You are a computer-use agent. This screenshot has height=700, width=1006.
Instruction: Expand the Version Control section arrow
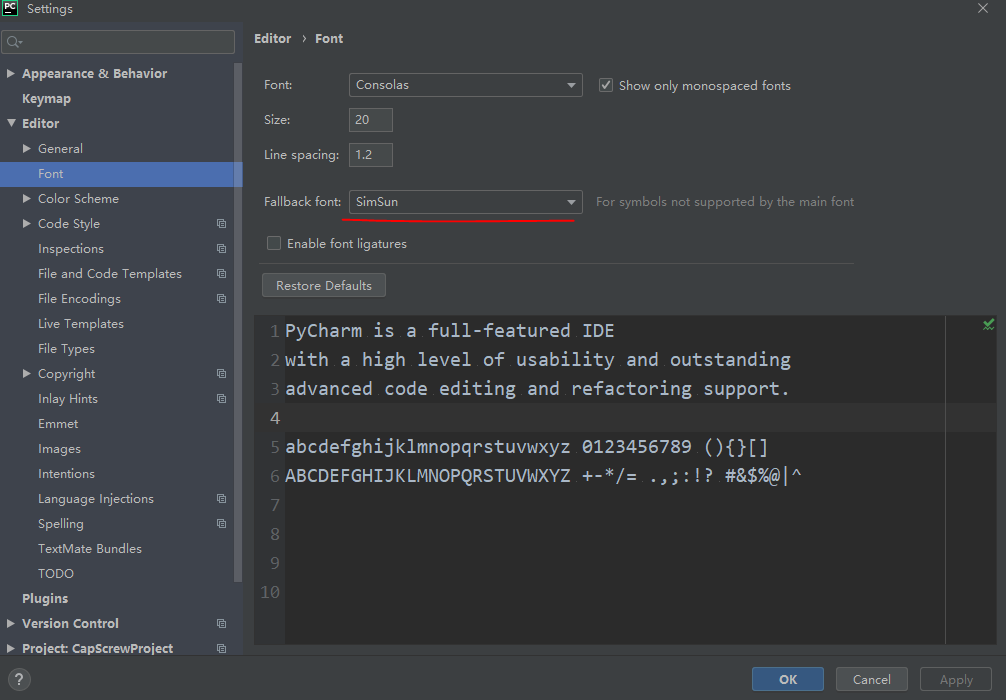click(11, 623)
